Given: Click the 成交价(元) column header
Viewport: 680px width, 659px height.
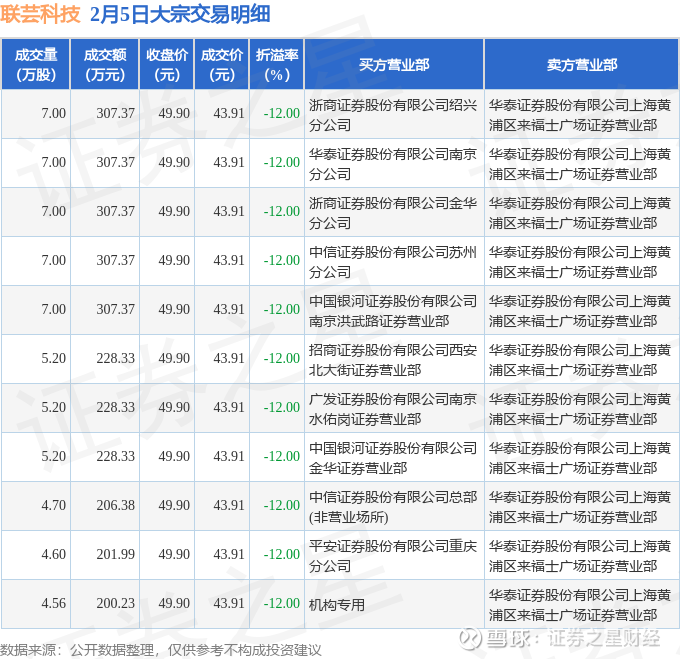Looking at the screenshot, I should pyautogui.click(x=222, y=64).
